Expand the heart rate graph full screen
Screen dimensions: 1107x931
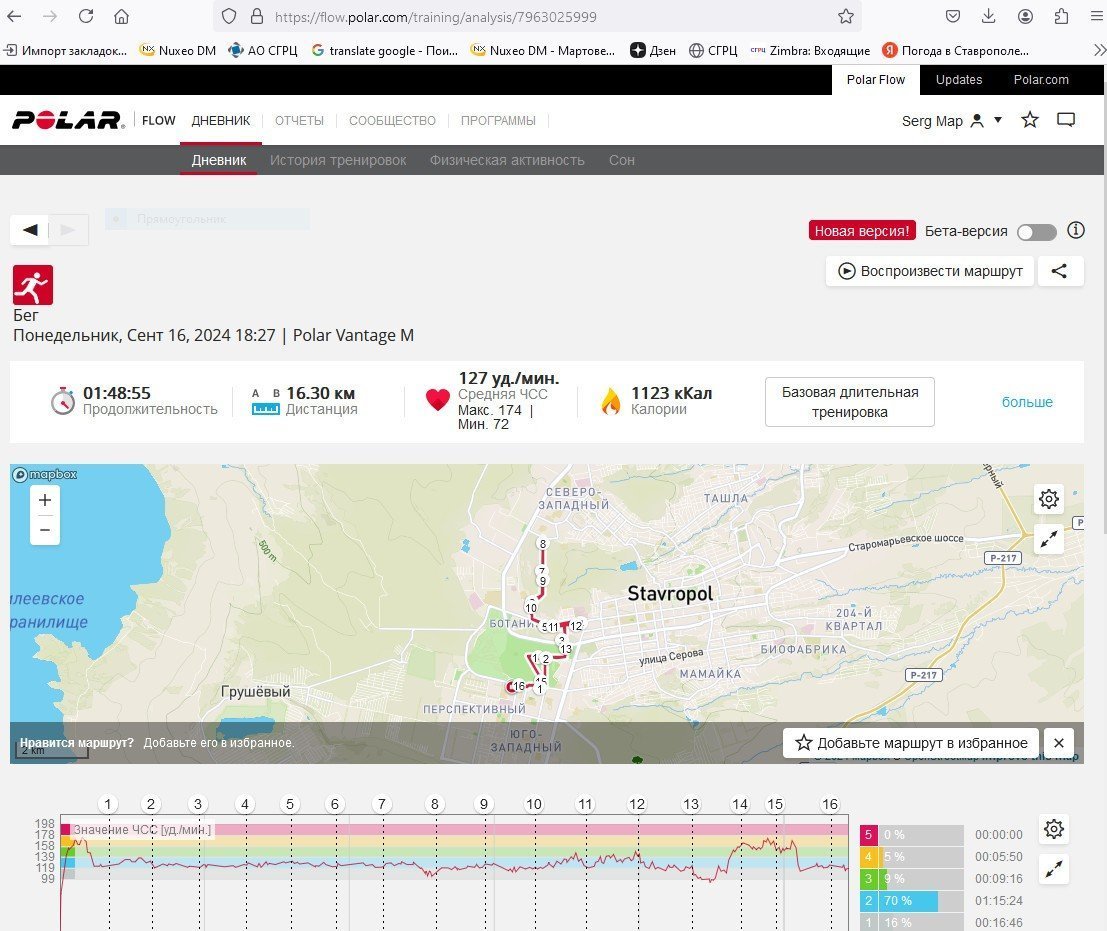(1053, 870)
